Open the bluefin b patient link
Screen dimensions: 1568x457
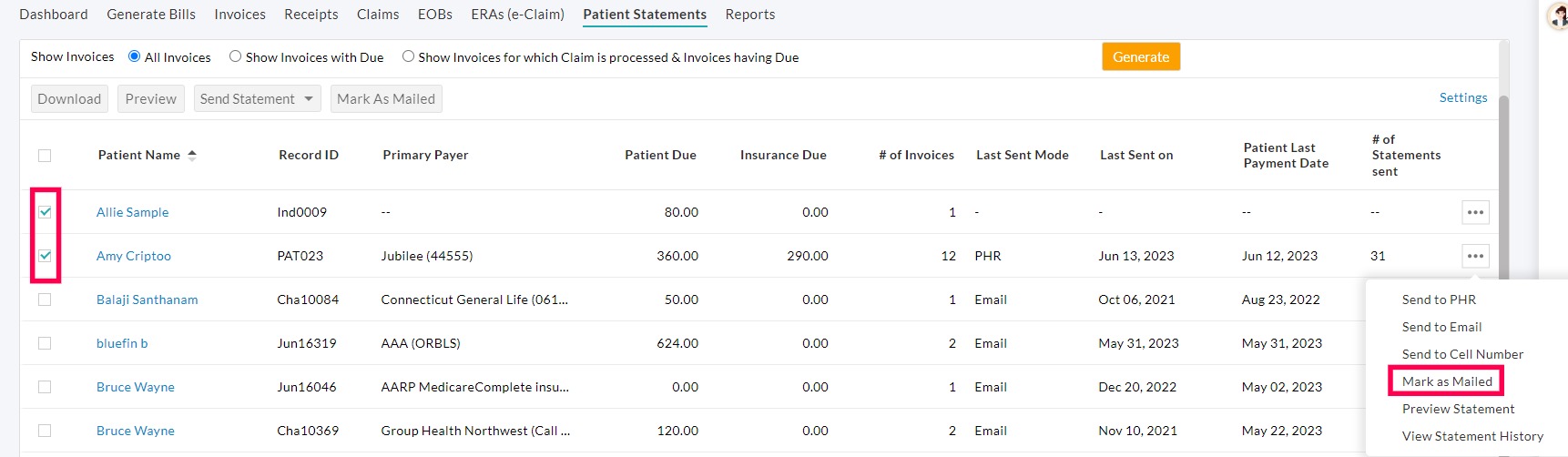[122, 343]
